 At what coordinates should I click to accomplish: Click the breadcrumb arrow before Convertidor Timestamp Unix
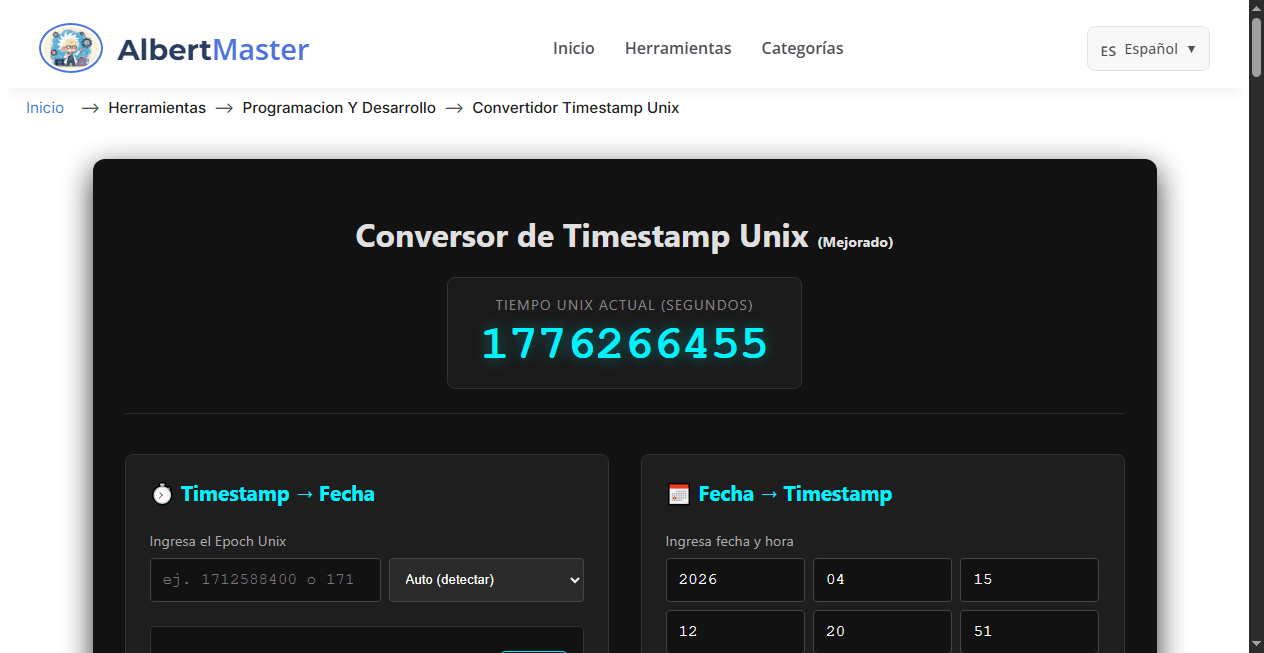[454, 108]
